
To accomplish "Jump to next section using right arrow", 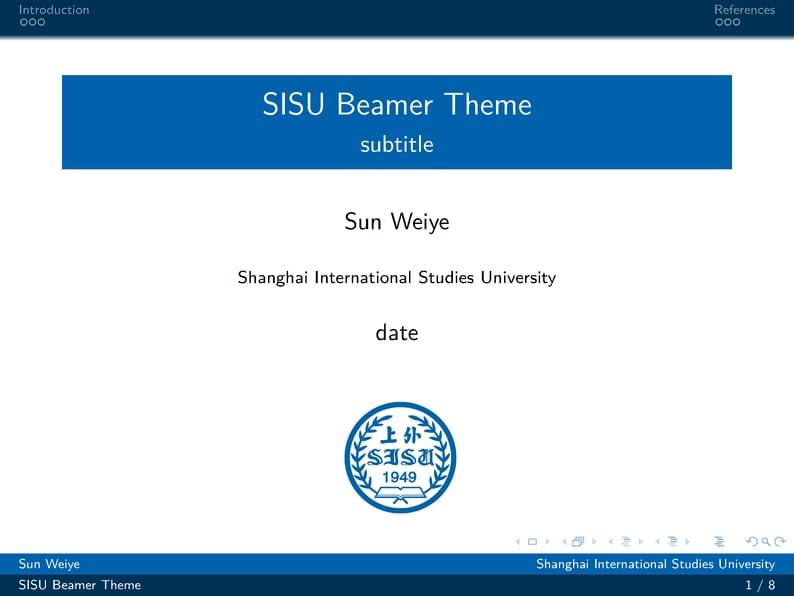I will point(687,542).
